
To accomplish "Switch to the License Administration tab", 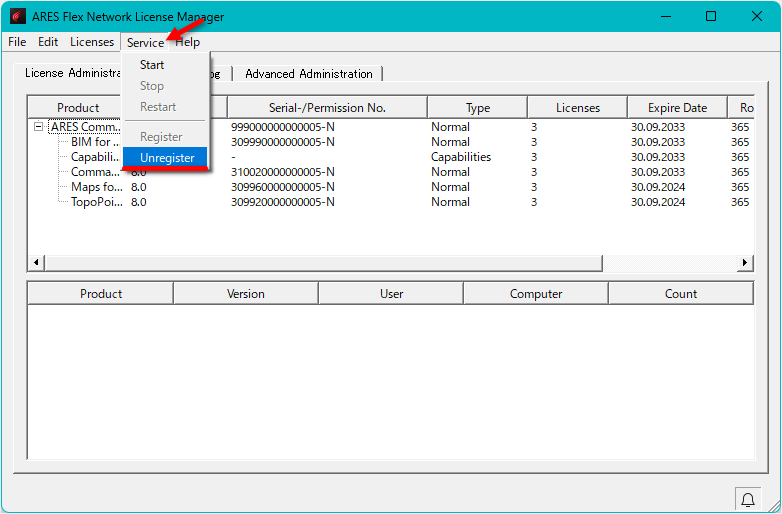I will click(73, 73).
